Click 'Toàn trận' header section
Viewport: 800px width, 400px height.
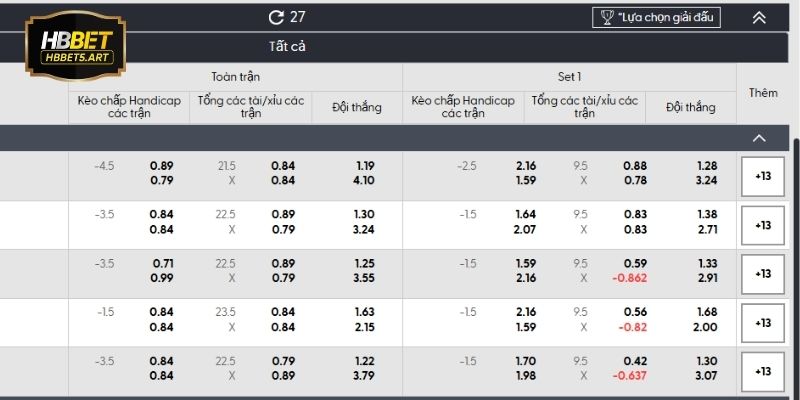click(x=235, y=76)
